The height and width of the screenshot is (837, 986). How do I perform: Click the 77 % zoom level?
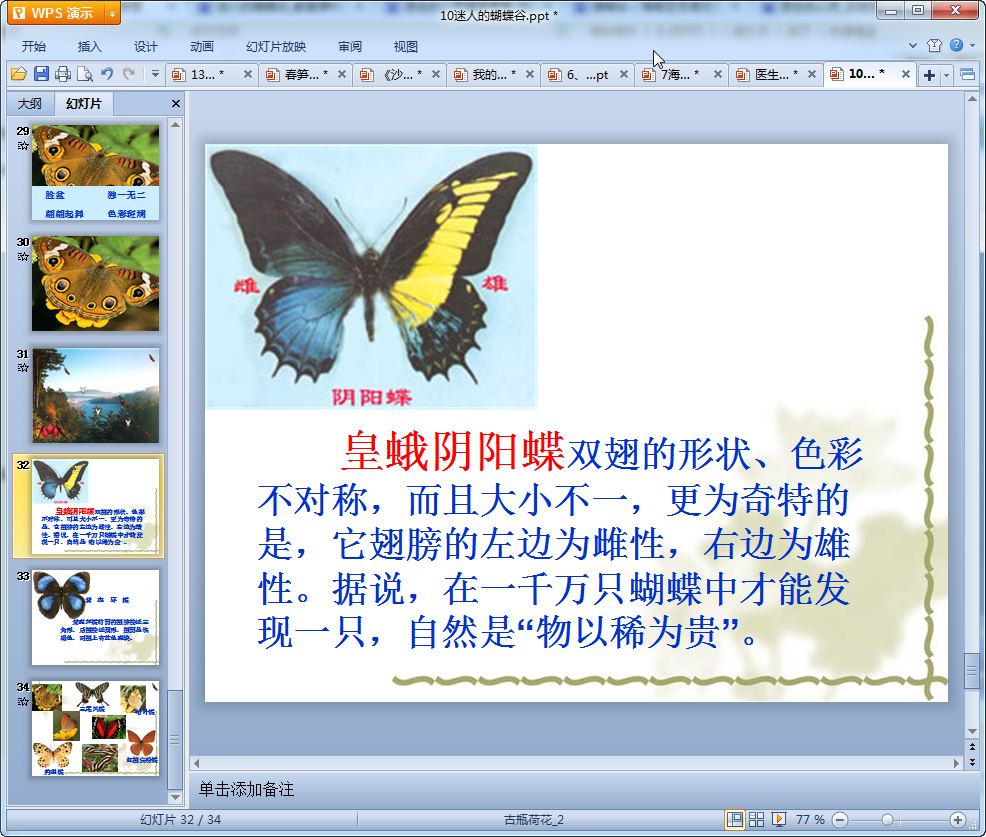810,819
